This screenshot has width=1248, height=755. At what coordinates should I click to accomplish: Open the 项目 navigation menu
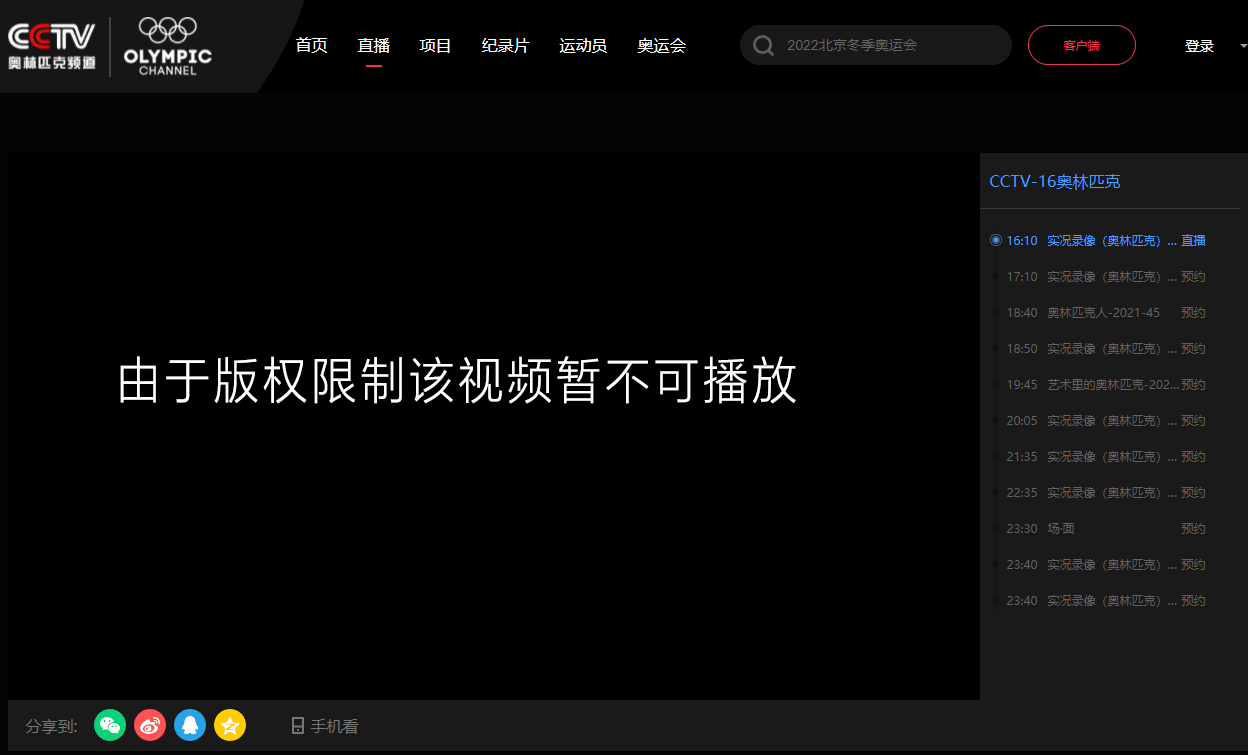pyautogui.click(x=435, y=45)
